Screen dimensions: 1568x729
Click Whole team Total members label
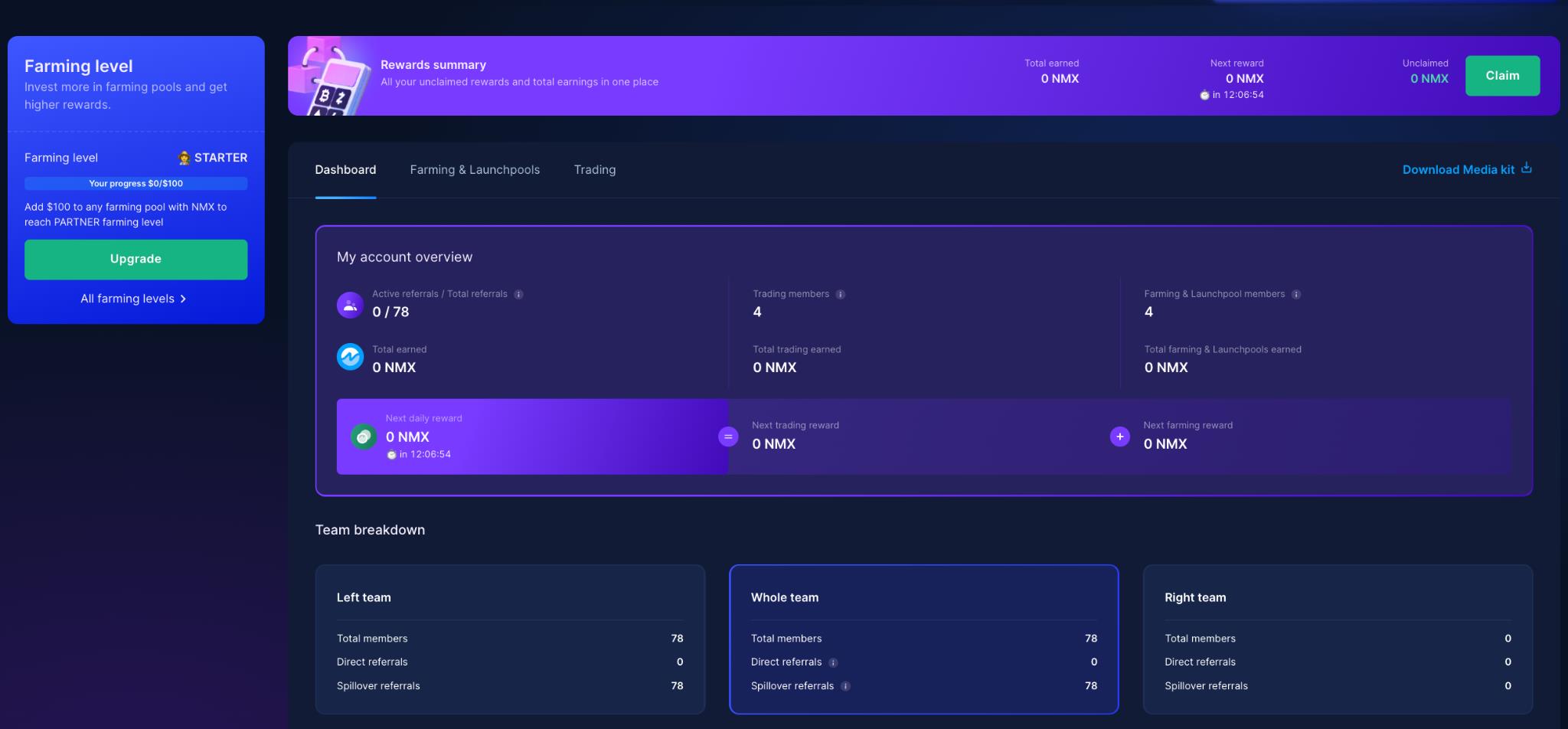pos(786,639)
